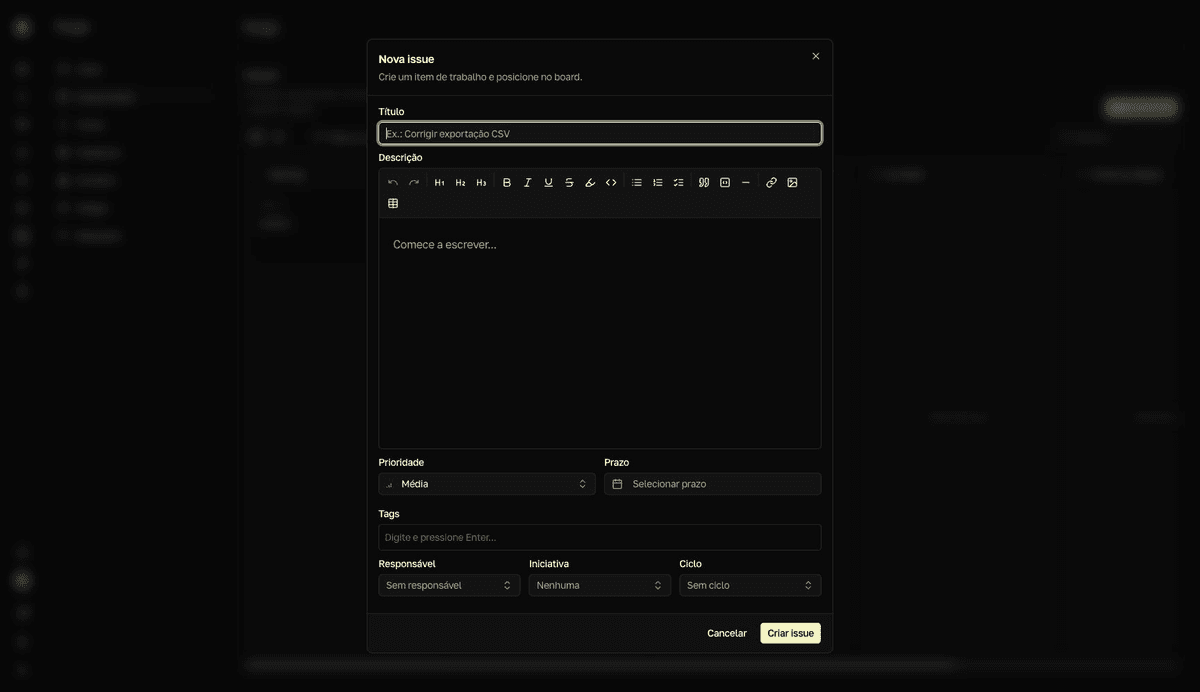The image size is (1200, 692).
Task: Toggle bold formatting
Action: (x=507, y=183)
